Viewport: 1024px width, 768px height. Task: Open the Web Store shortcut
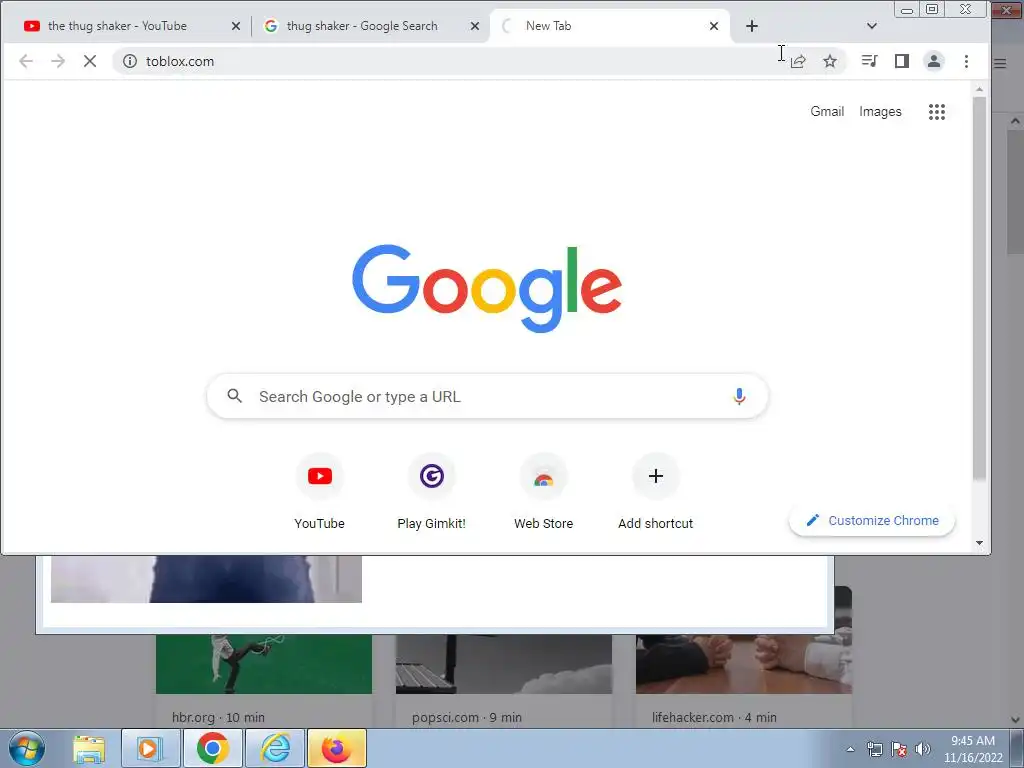[543, 492]
